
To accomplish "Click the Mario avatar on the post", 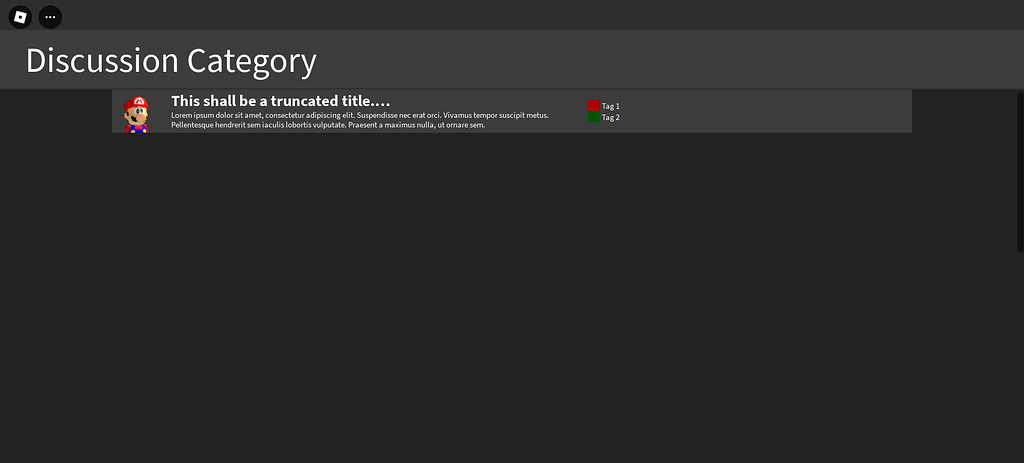I will pos(136,114).
